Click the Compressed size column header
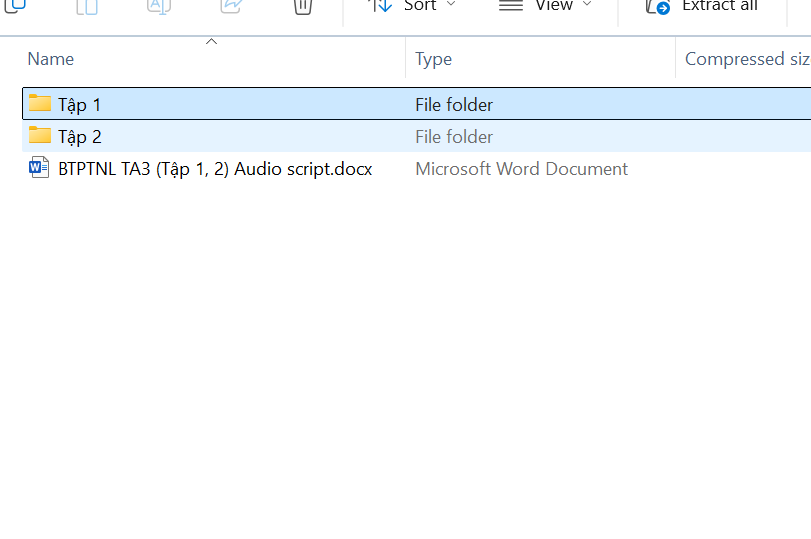Viewport: 811px width, 539px height. click(x=746, y=59)
